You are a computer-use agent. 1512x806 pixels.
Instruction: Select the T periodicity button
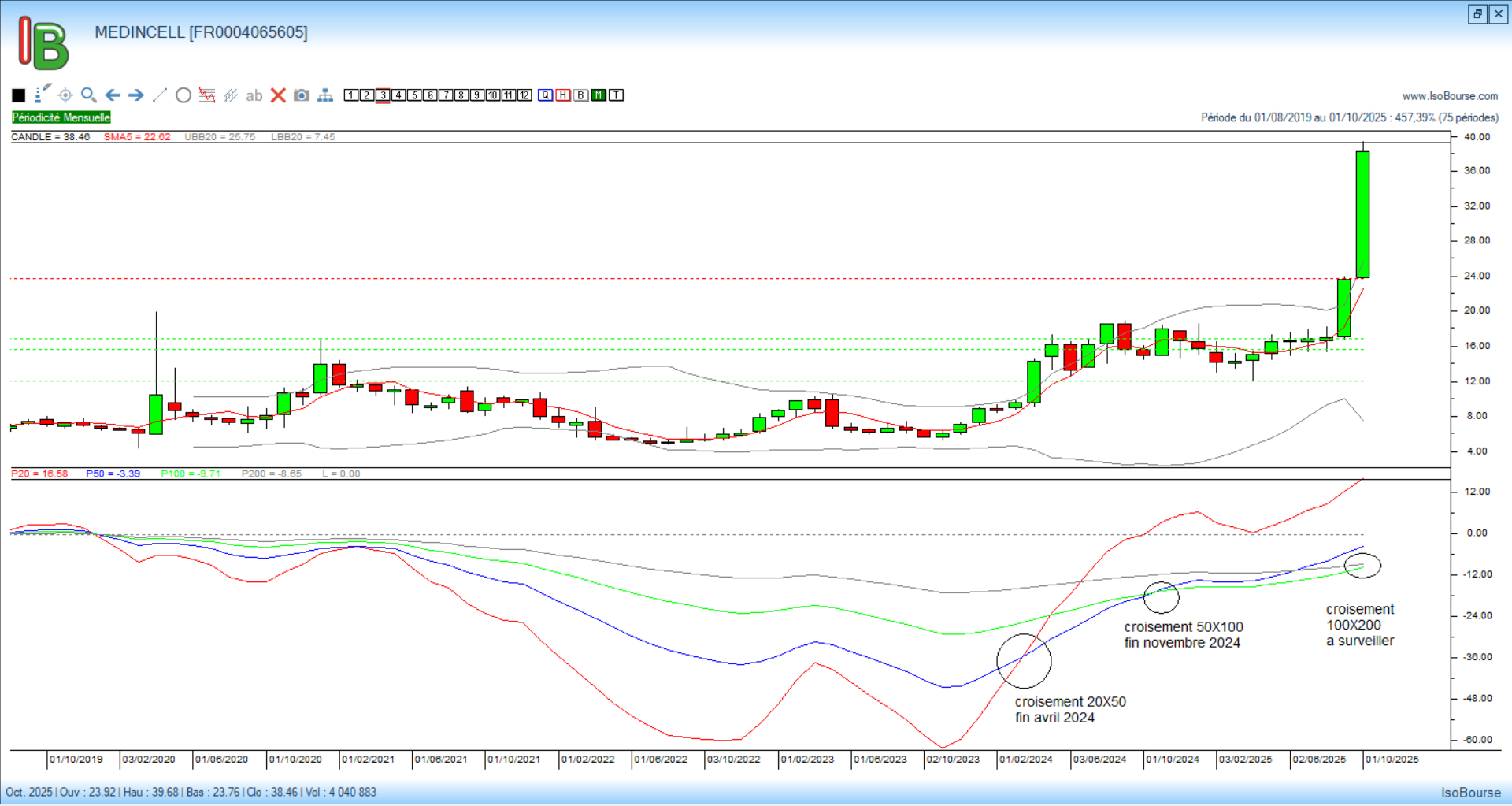[x=617, y=95]
